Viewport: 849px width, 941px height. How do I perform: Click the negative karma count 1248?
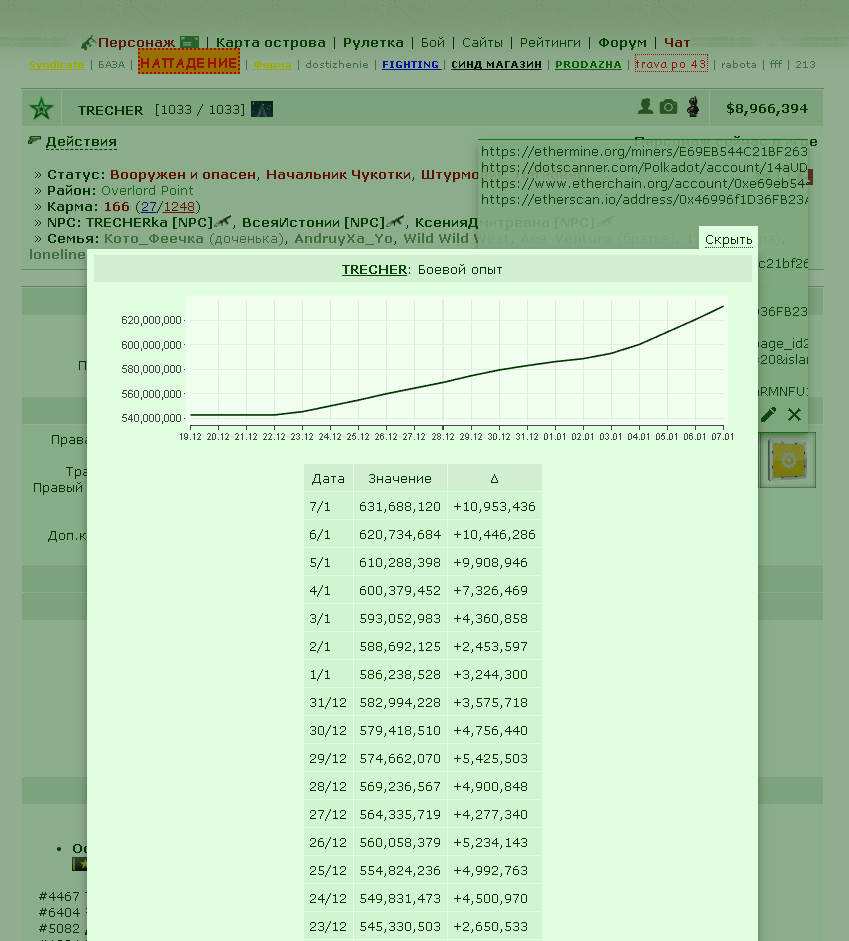[179, 206]
